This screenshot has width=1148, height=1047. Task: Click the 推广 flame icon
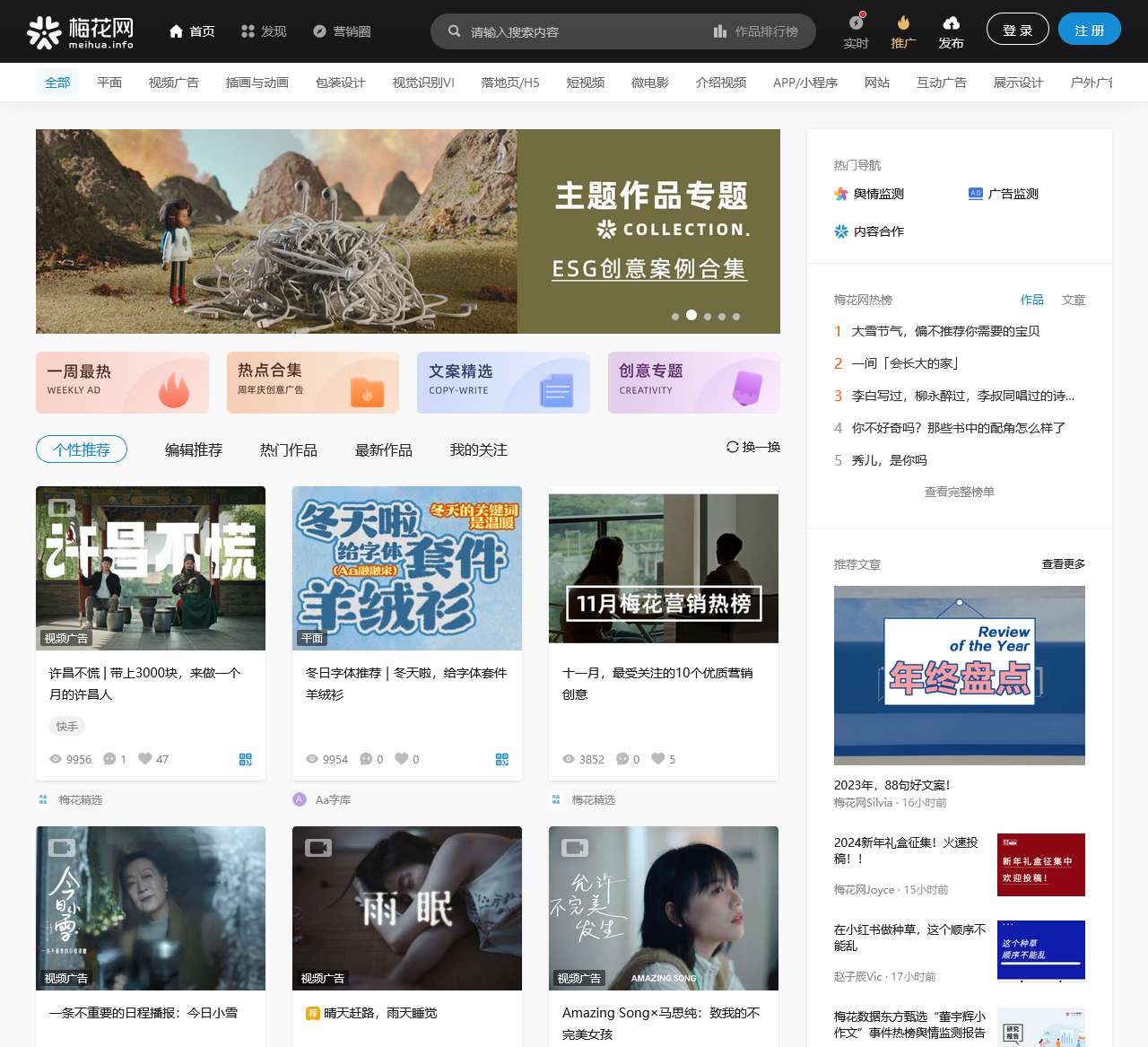click(x=903, y=23)
